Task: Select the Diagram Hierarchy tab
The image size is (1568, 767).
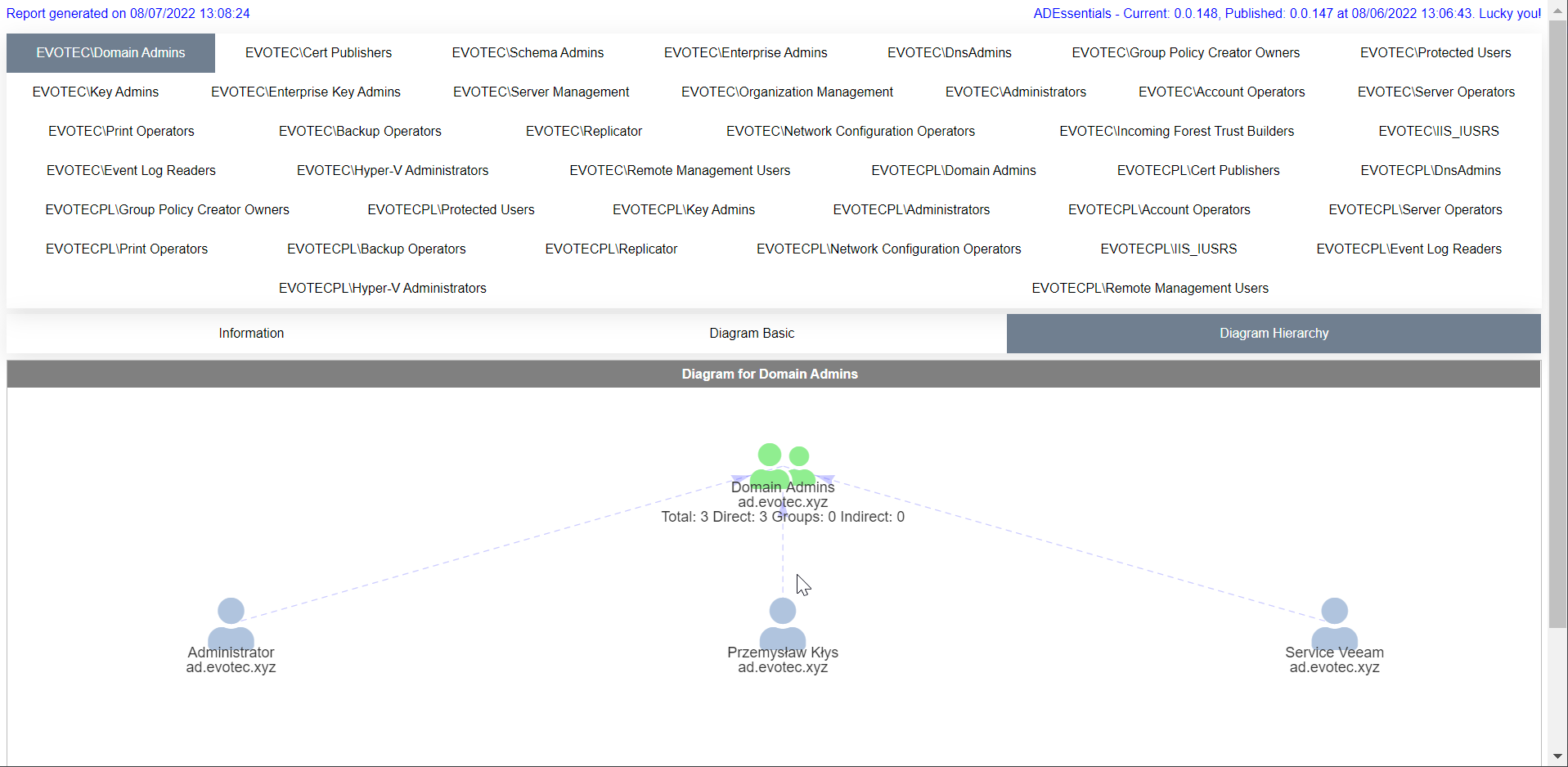Action: click(1274, 334)
